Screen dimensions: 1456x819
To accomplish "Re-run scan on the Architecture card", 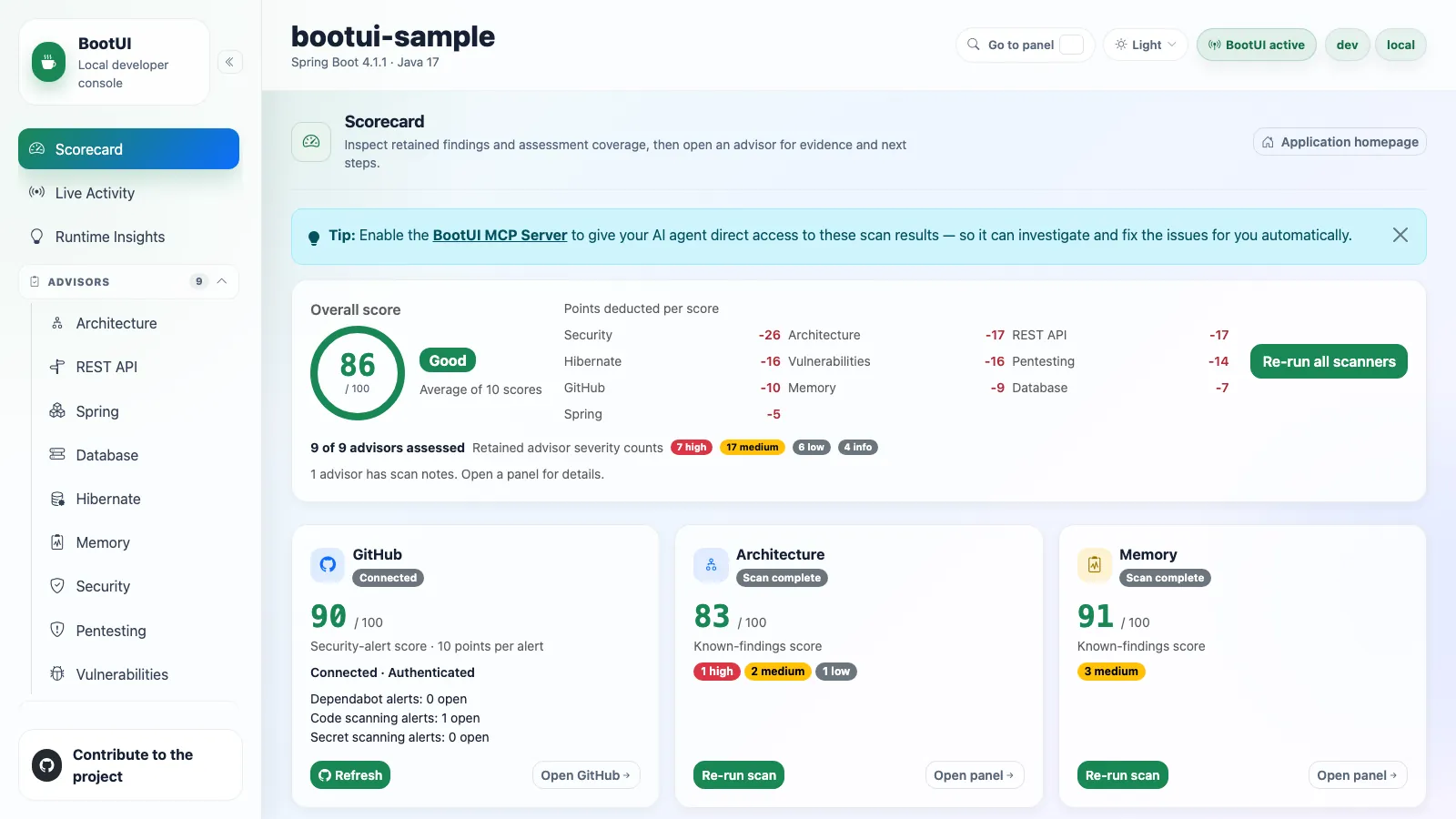I will point(739,775).
